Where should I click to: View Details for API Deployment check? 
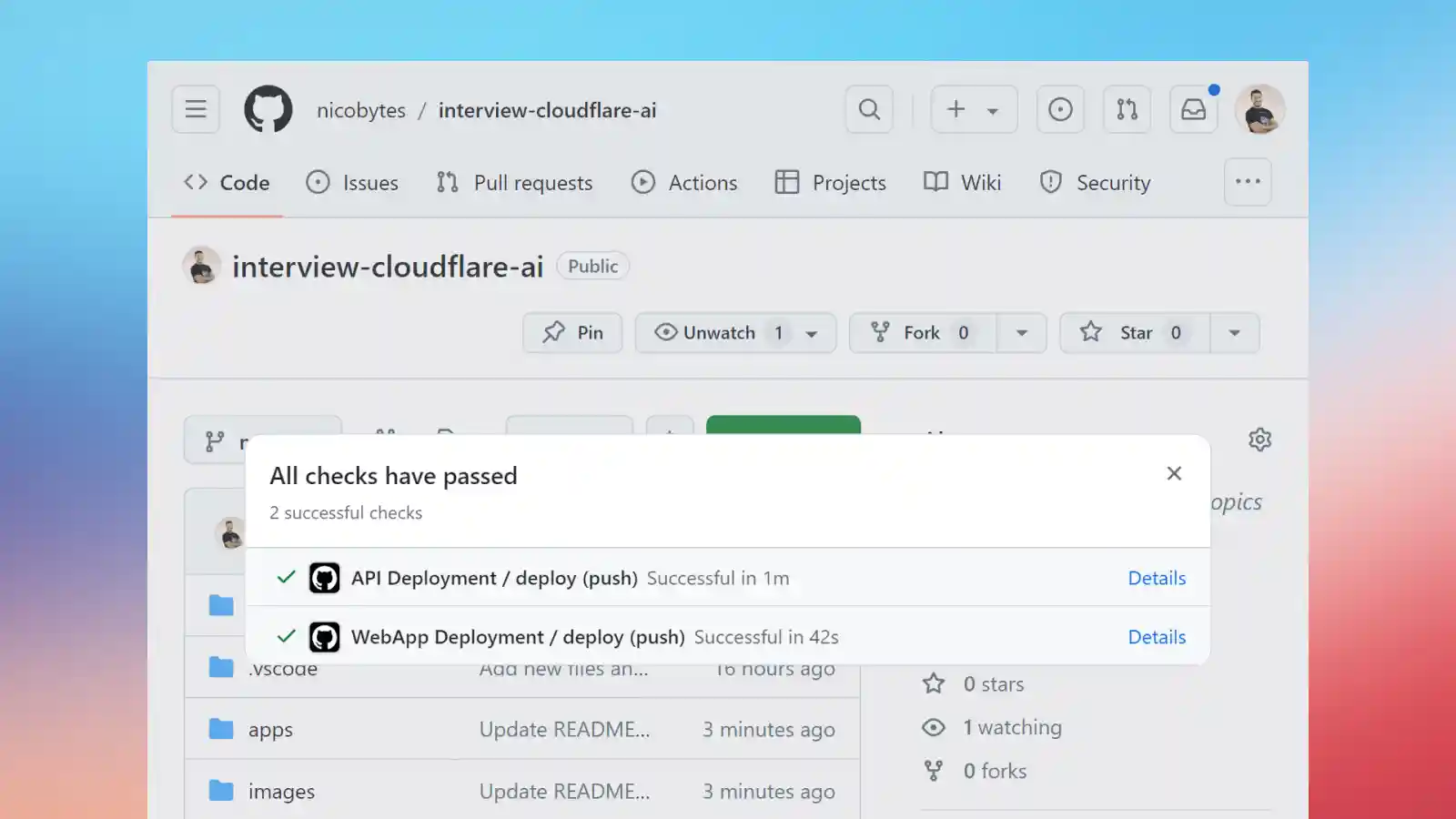coord(1157,578)
